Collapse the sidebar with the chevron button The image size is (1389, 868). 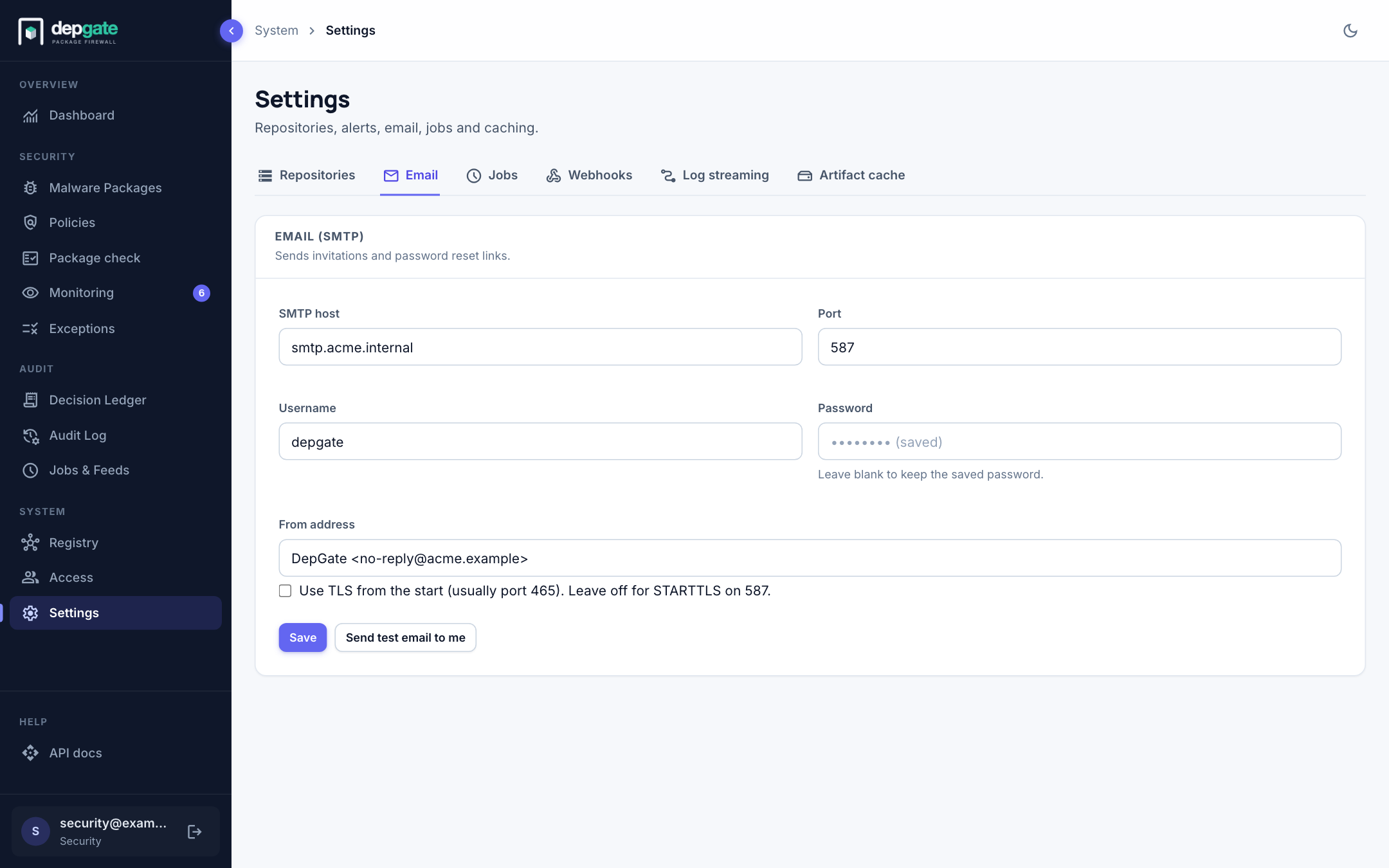pyautogui.click(x=232, y=31)
